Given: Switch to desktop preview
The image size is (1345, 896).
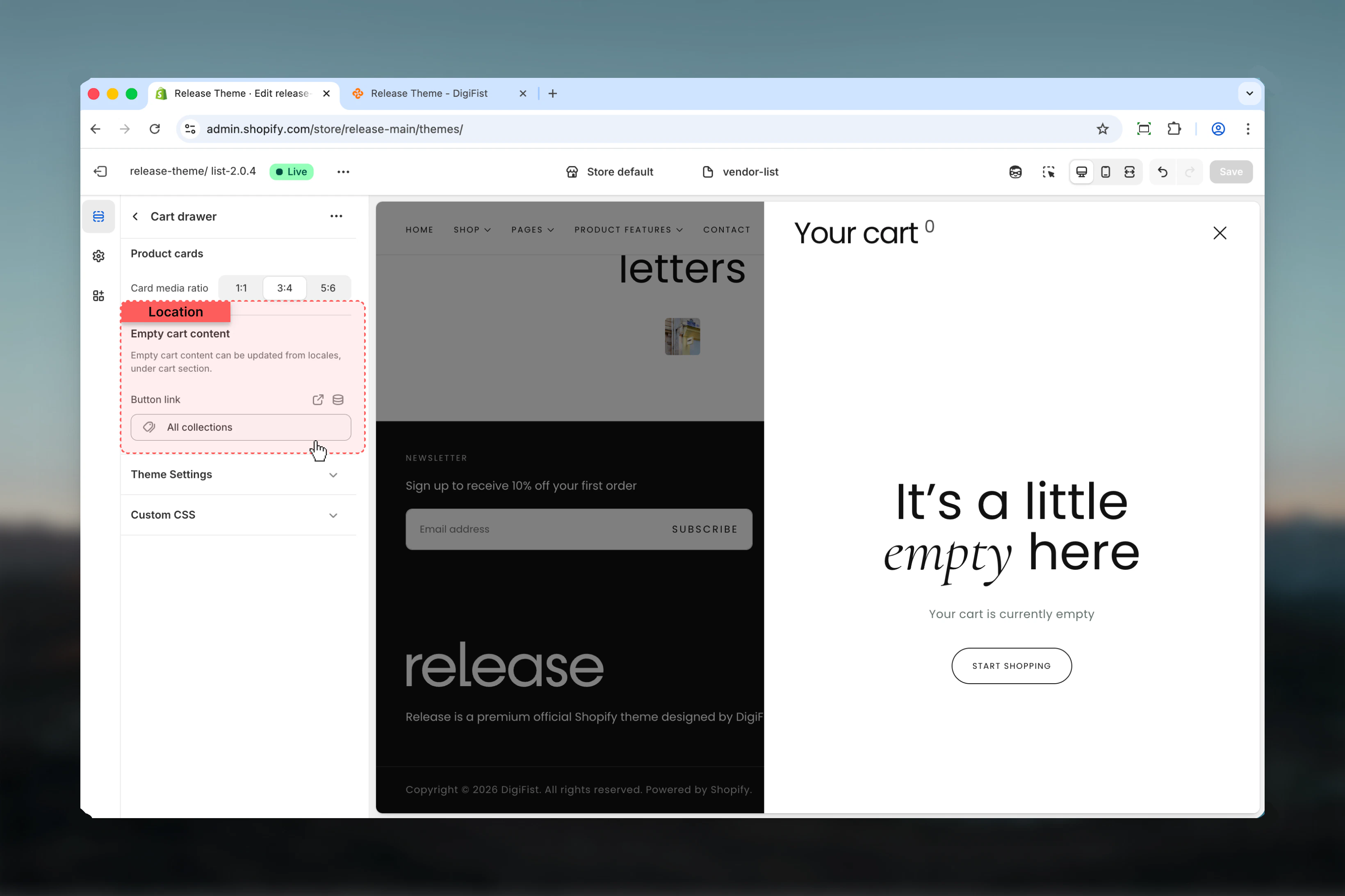Looking at the screenshot, I should tap(1081, 171).
